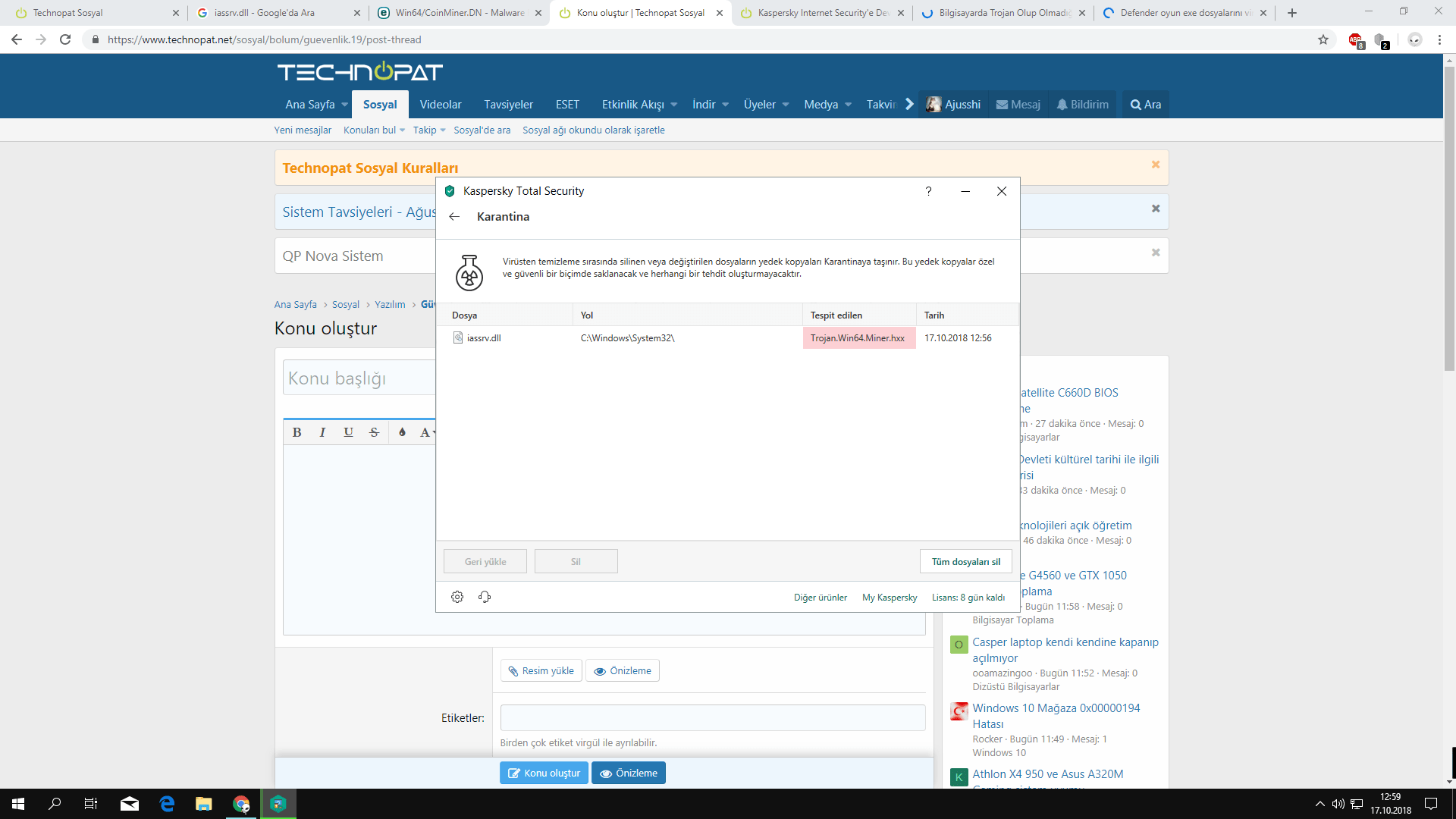This screenshot has width=1456, height=819.
Task: Go back from Karantina screen
Action: pos(454,217)
